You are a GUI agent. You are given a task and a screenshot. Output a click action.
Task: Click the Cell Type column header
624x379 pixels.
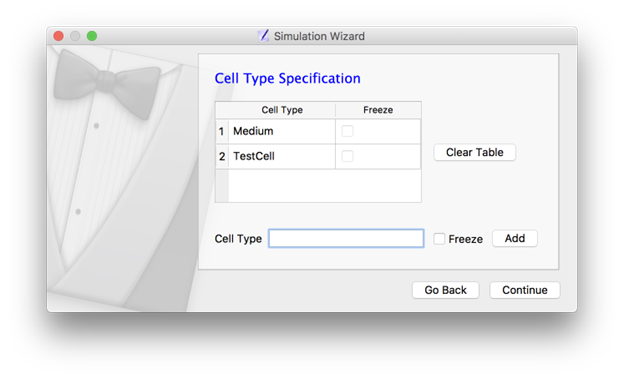tap(282, 110)
